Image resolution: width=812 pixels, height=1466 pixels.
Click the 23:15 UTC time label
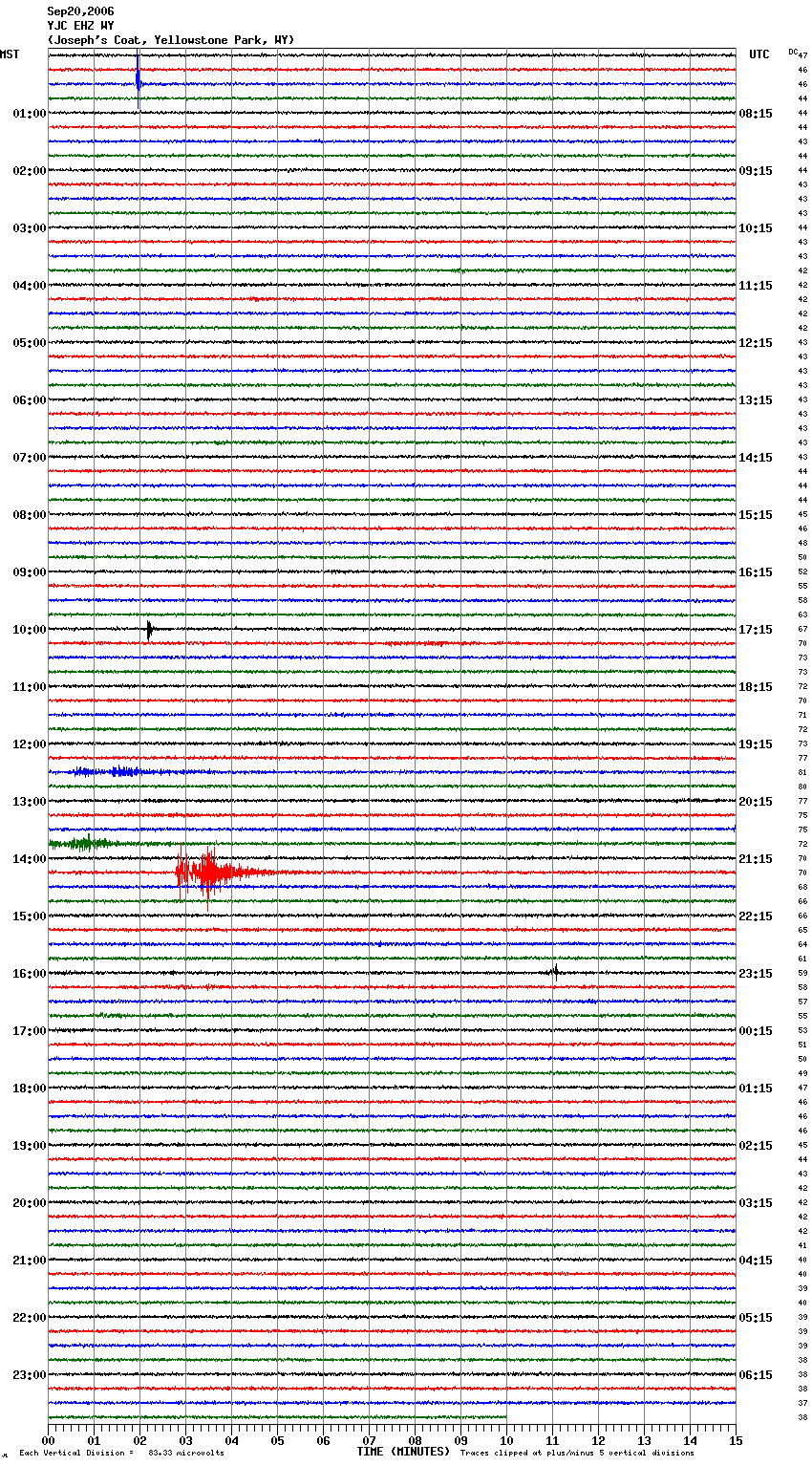[x=756, y=974]
